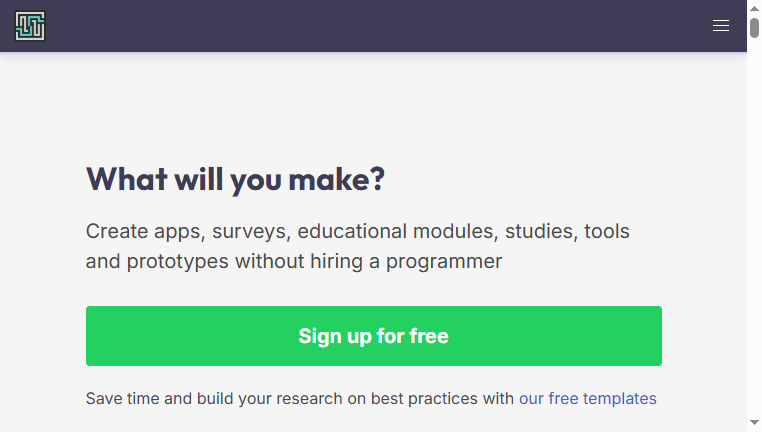
Task: Click the word tools in the description
Action: pyautogui.click(x=606, y=231)
